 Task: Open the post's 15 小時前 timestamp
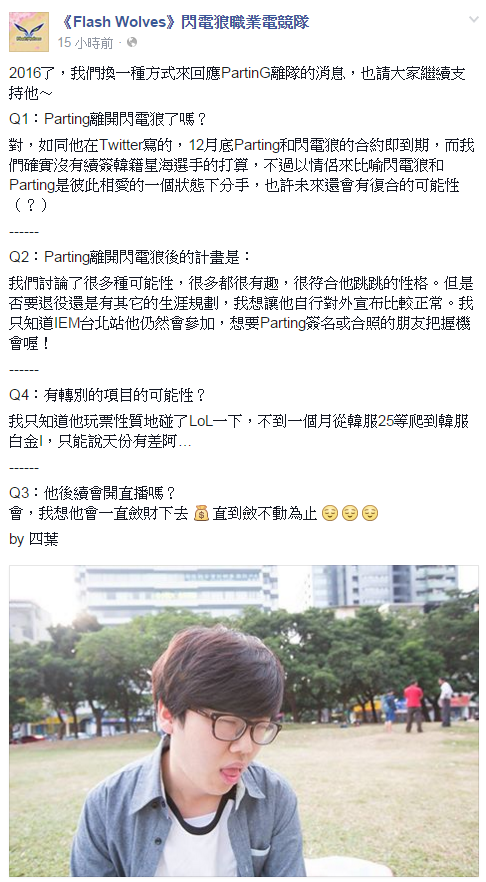coord(86,43)
